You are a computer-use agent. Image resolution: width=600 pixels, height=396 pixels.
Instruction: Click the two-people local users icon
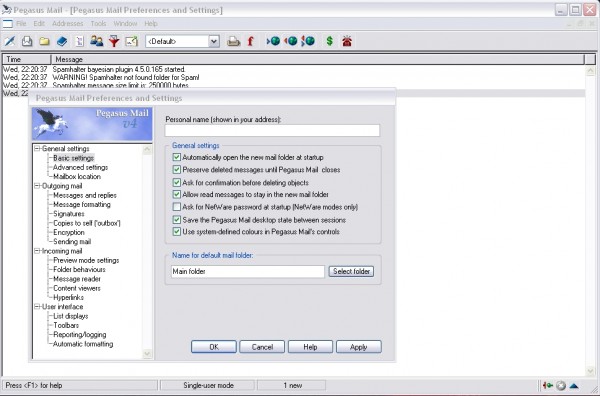pyautogui.click(x=96, y=41)
